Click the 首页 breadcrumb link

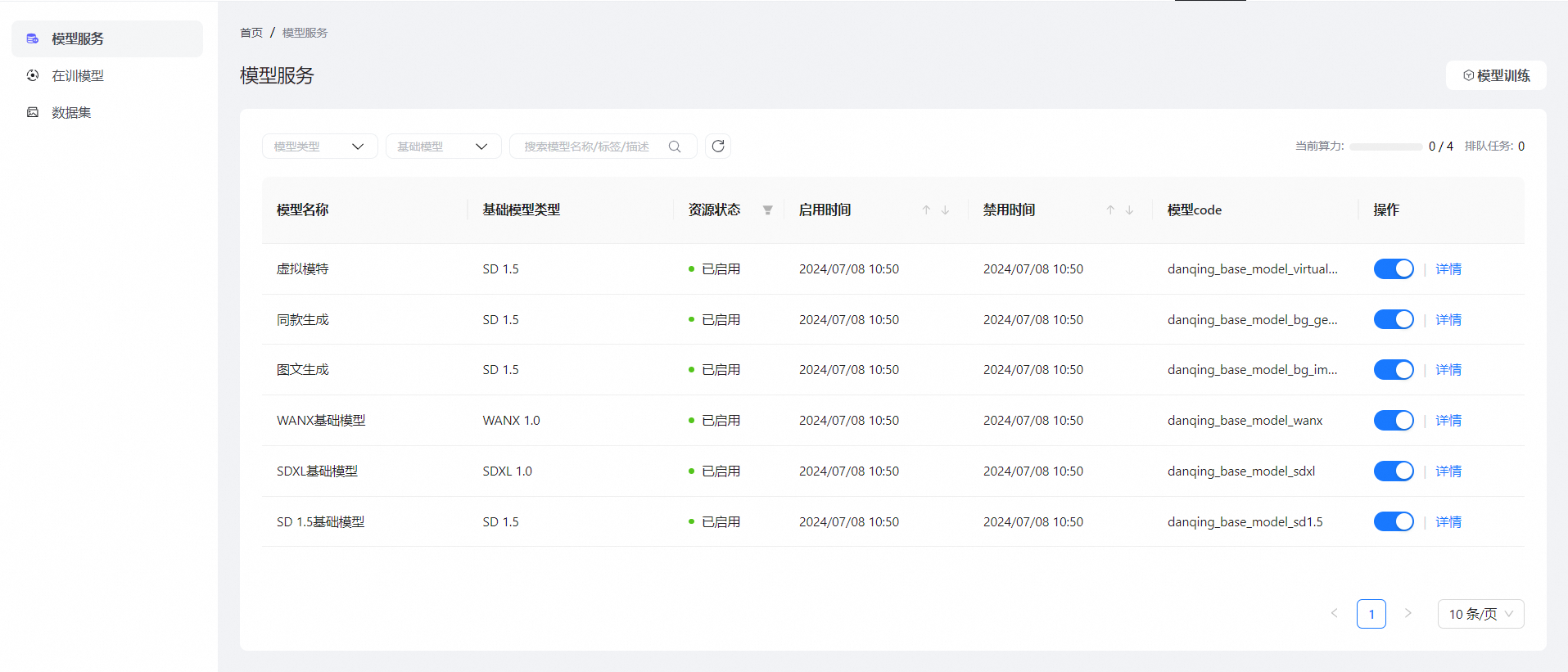click(251, 33)
